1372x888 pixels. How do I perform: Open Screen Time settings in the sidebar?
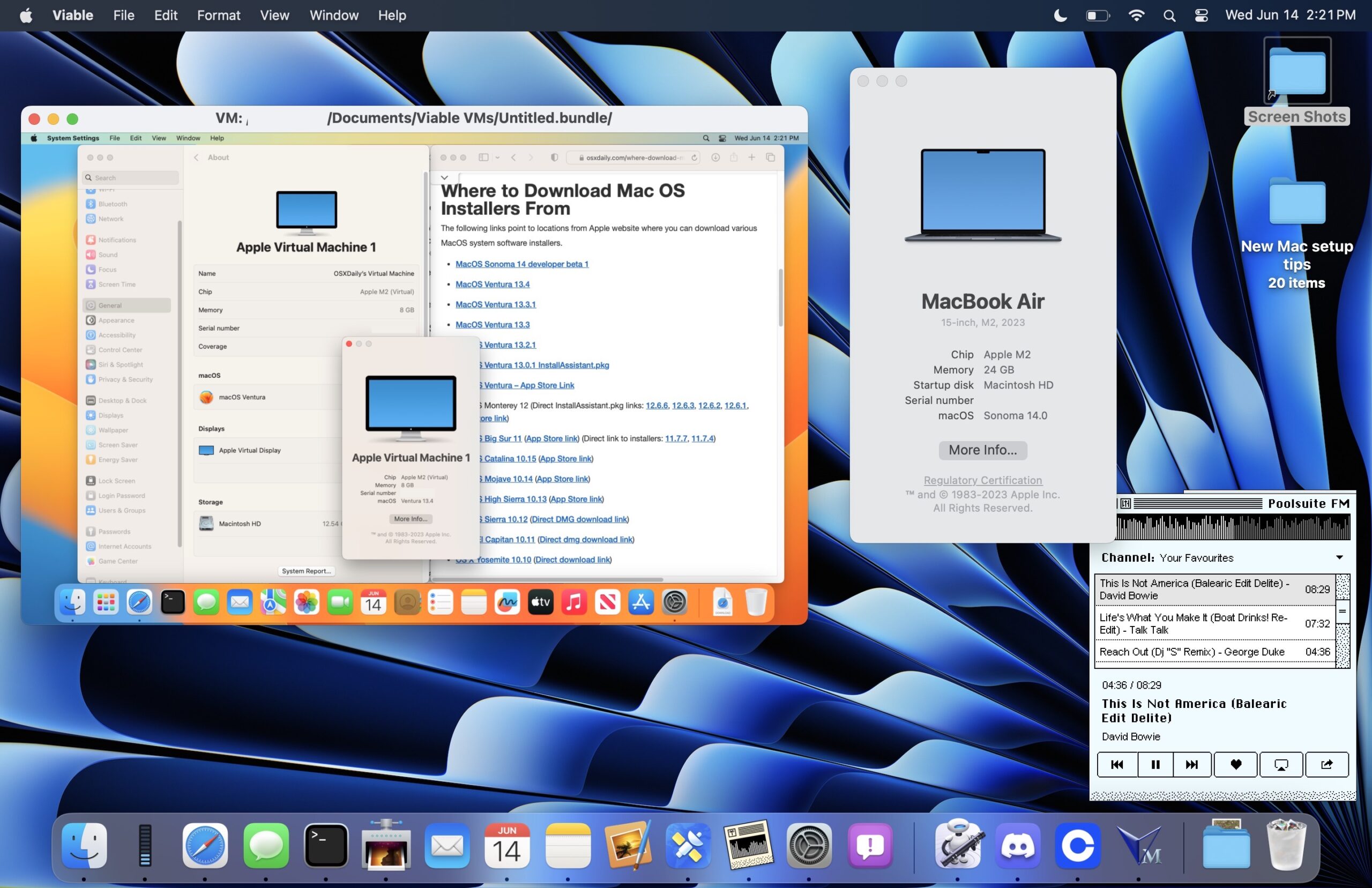(x=118, y=283)
